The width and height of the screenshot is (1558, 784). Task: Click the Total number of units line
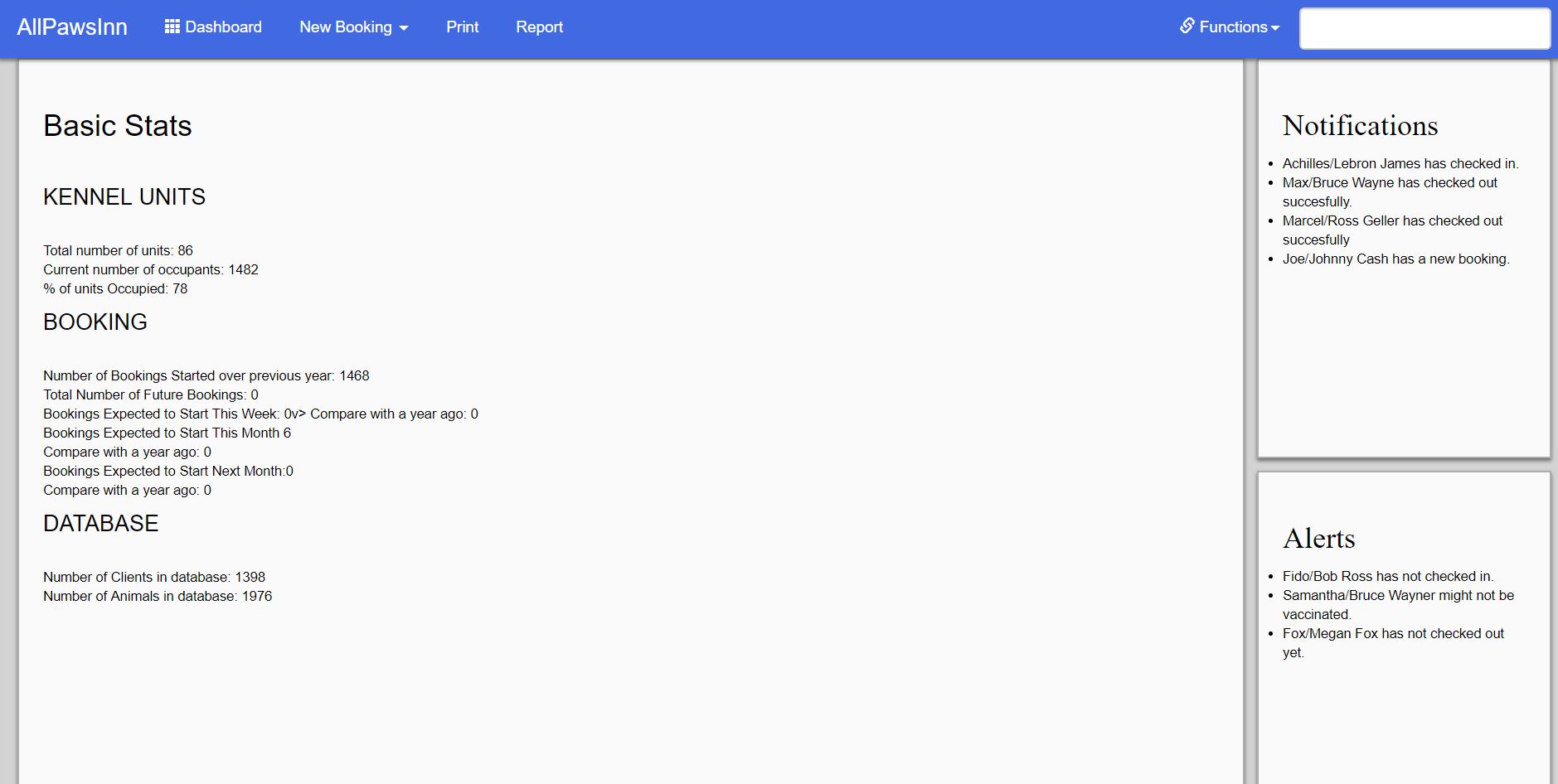click(x=118, y=251)
